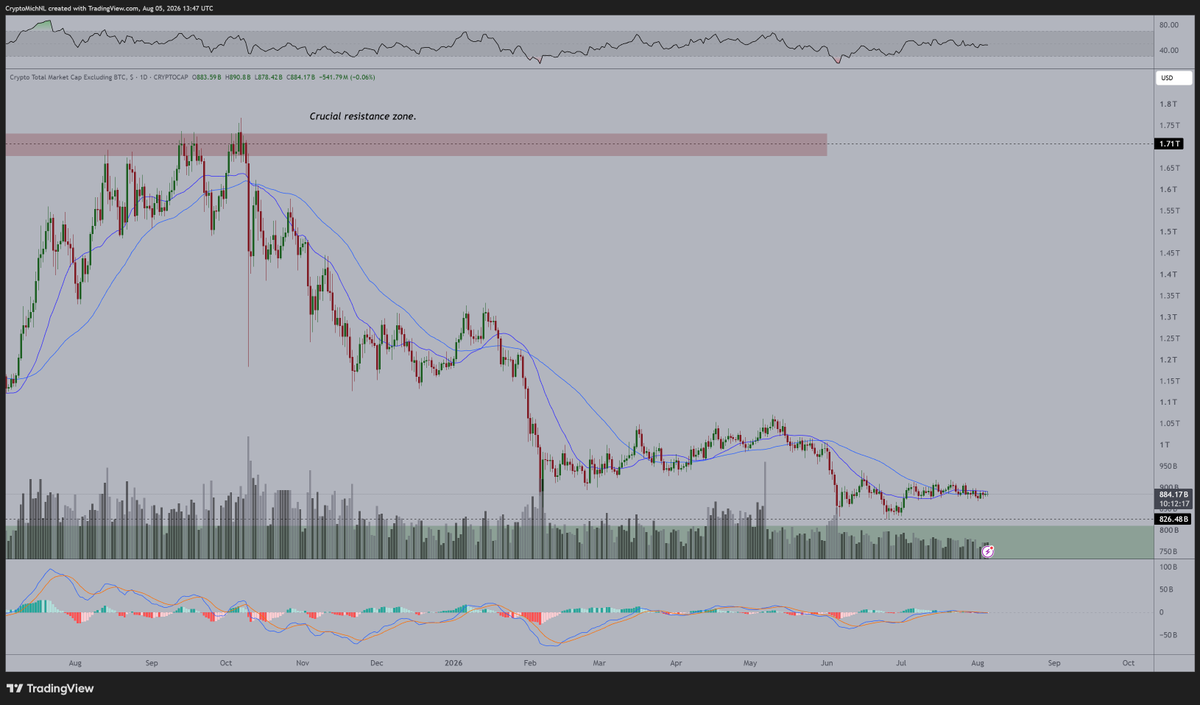
Task: Click the −50B MACD scale label
Action: coord(1168,635)
